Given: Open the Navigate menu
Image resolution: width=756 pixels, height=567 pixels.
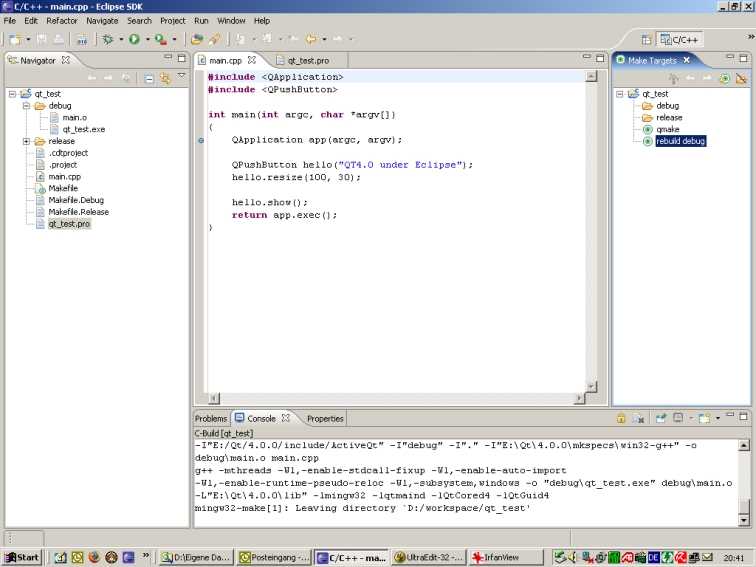Looking at the screenshot, I should 102,21.
